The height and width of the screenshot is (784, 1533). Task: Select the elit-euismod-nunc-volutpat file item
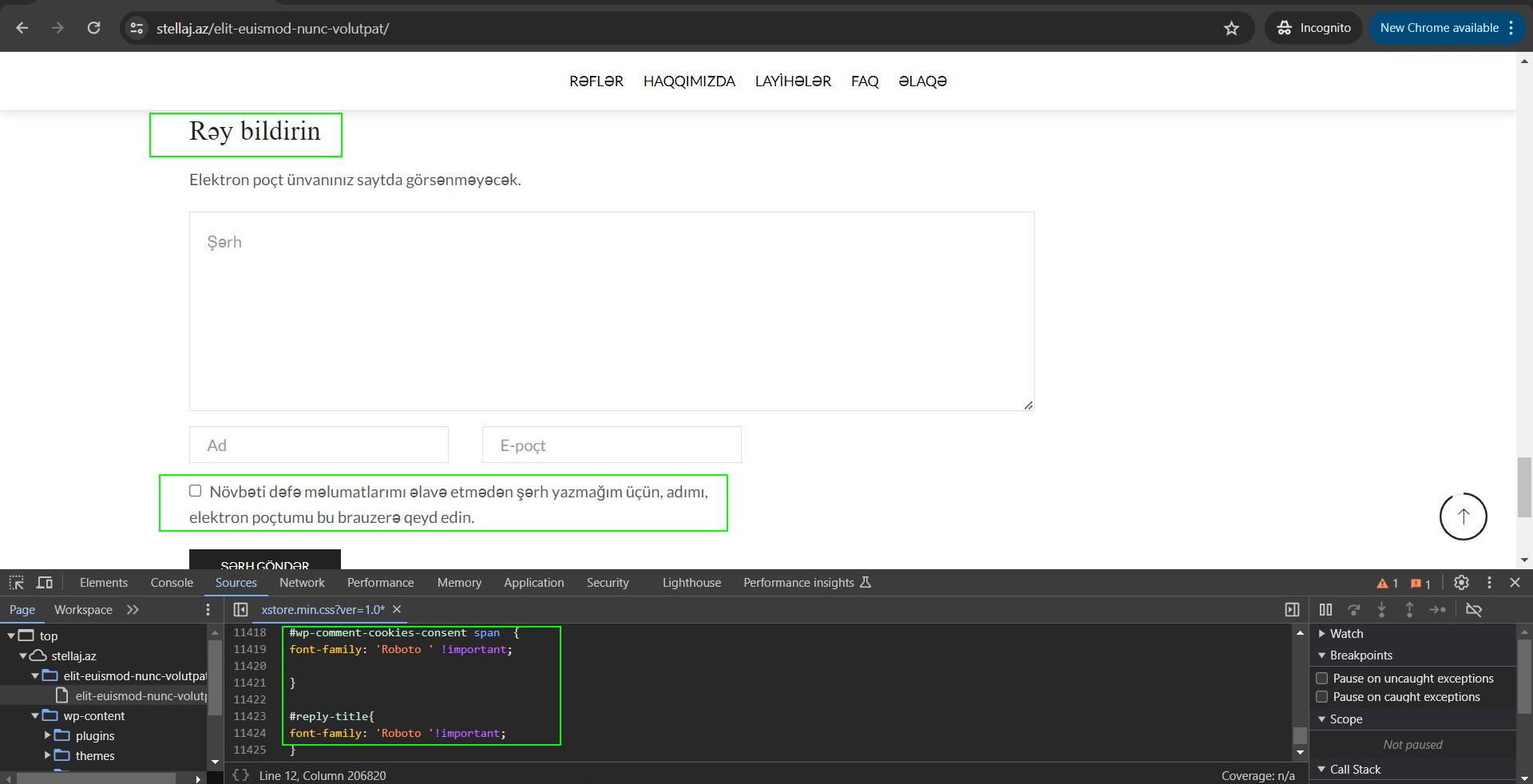click(133, 696)
